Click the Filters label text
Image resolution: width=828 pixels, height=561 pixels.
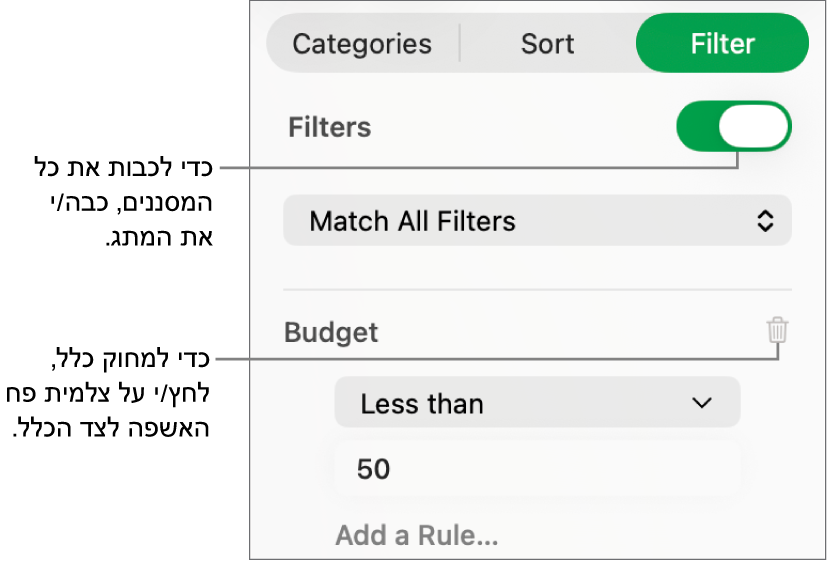coord(329,127)
